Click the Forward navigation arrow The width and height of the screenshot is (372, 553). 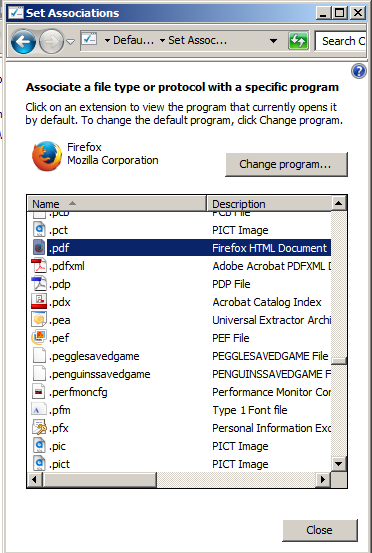tap(51, 42)
